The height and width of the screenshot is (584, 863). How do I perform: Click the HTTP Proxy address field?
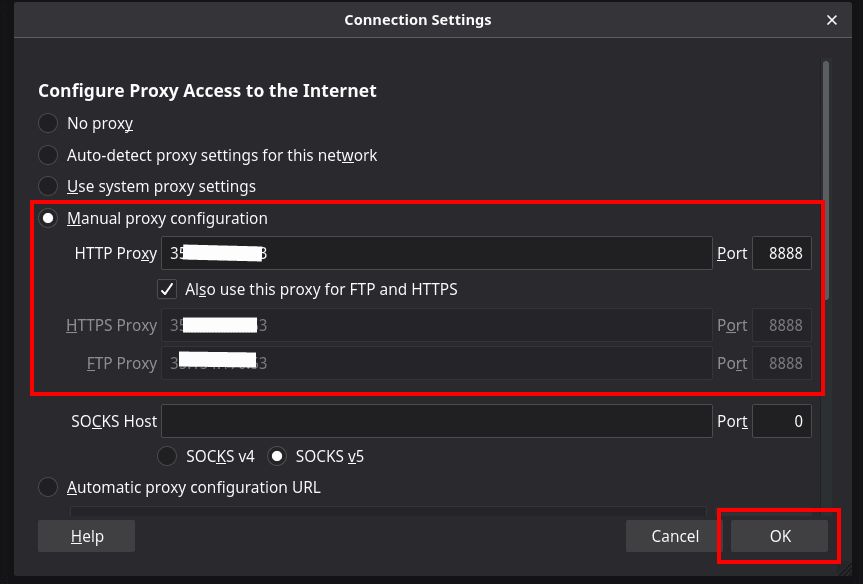436,253
